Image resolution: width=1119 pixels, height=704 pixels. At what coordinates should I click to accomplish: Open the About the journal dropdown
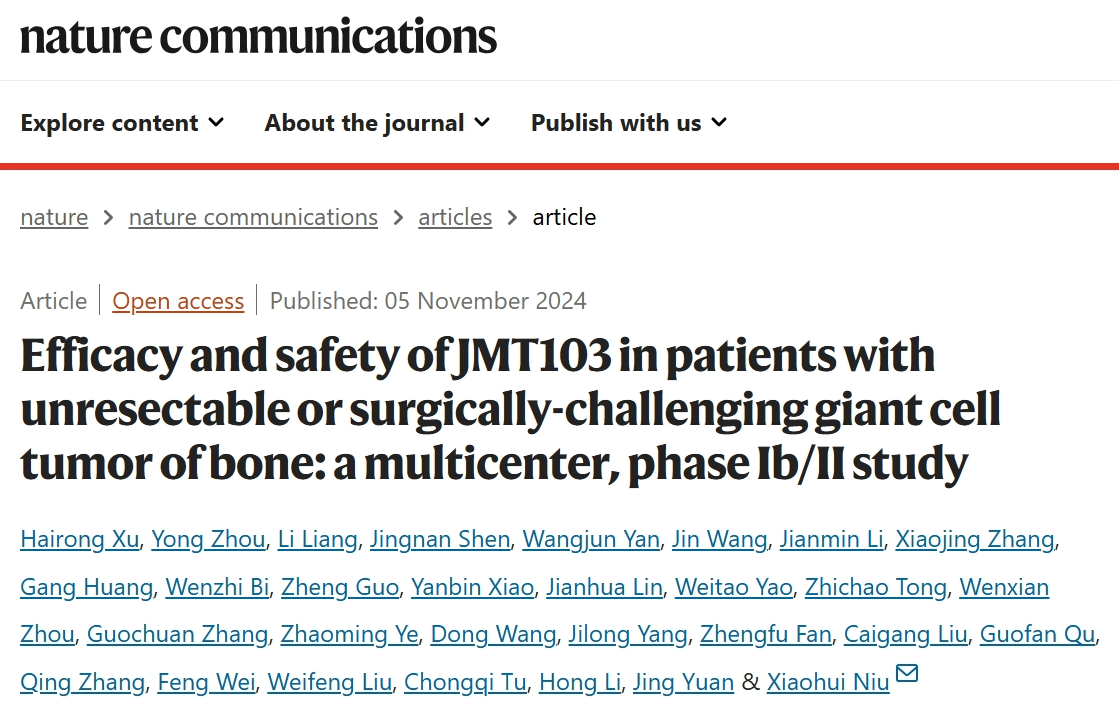coord(377,123)
